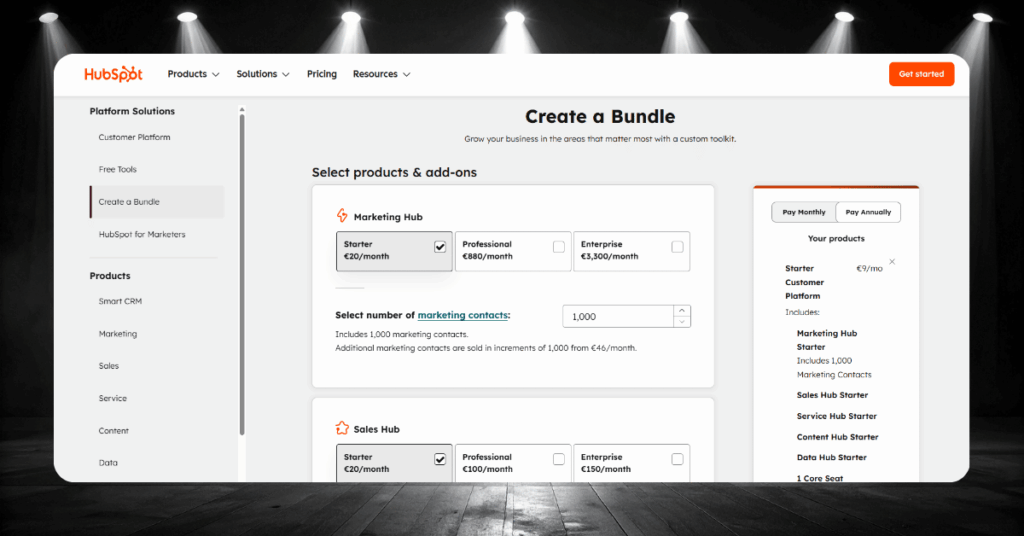Select Marketing Hub Professional €880/month checkbox
Image resolution: width=1024 pixels, height=536 pixels.
coord(558,247)
